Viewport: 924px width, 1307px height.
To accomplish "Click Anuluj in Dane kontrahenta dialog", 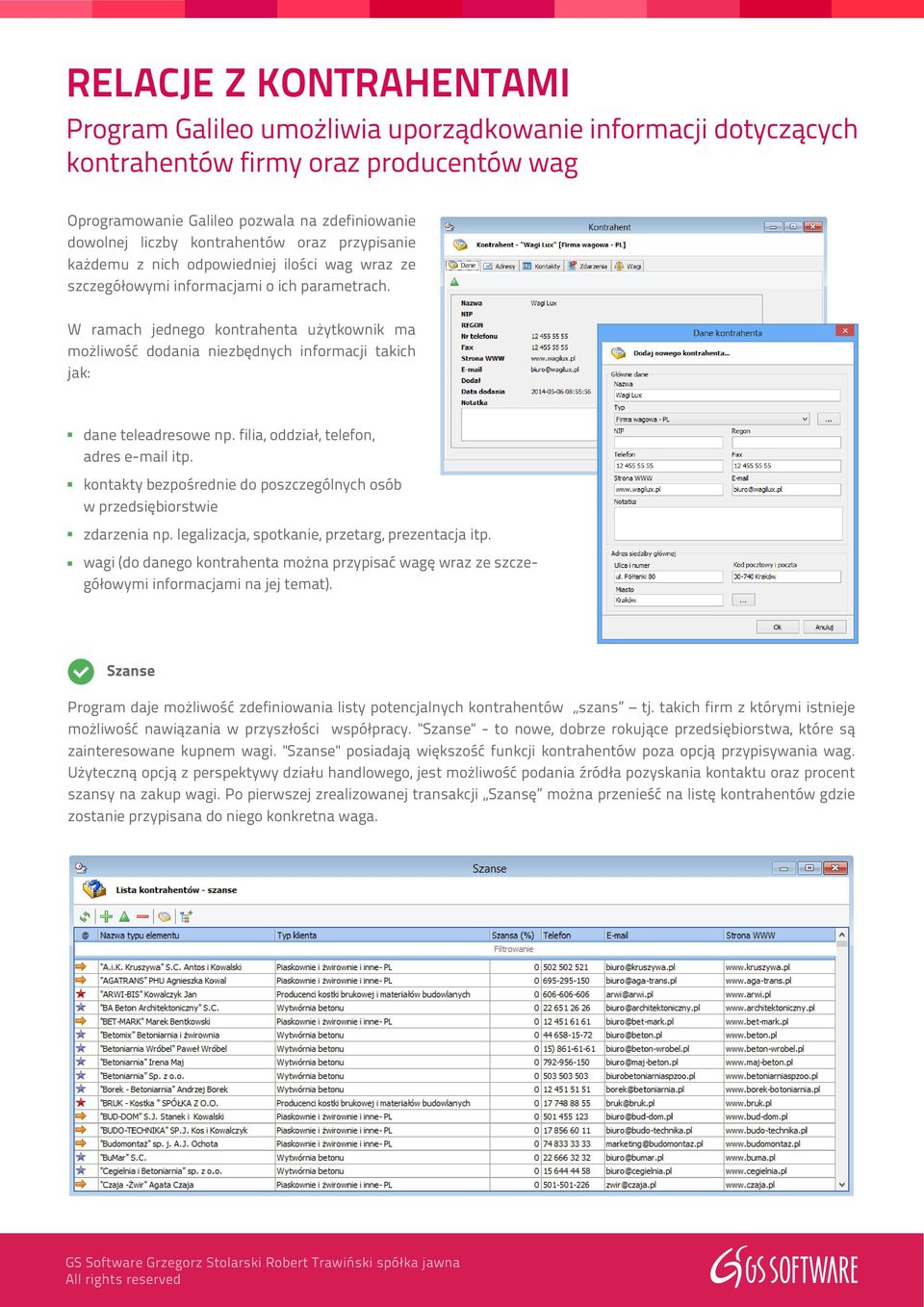I will coord(825,627).
